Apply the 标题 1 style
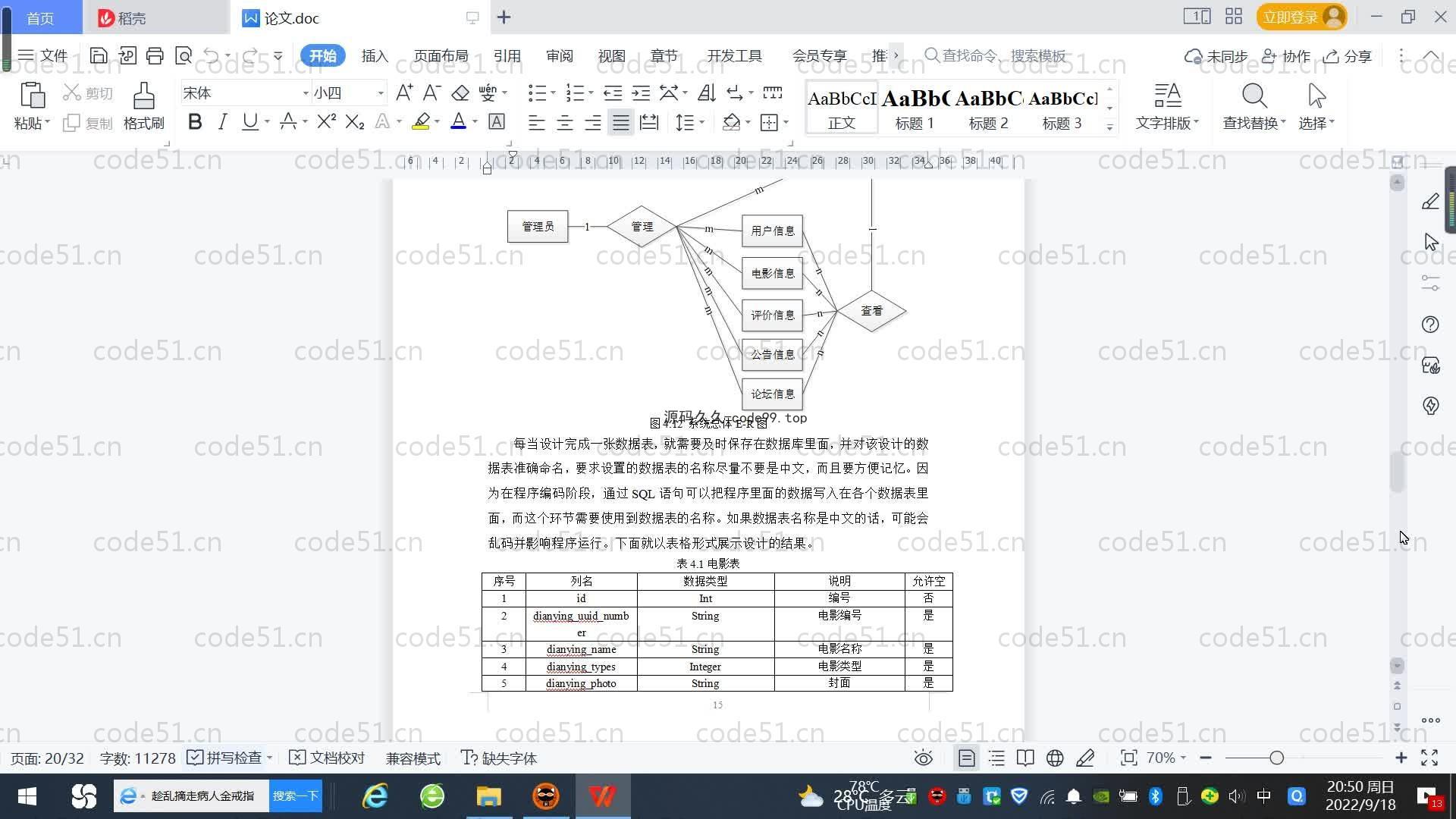Viewport: 1456px width, 819px height. coord(915,108)
